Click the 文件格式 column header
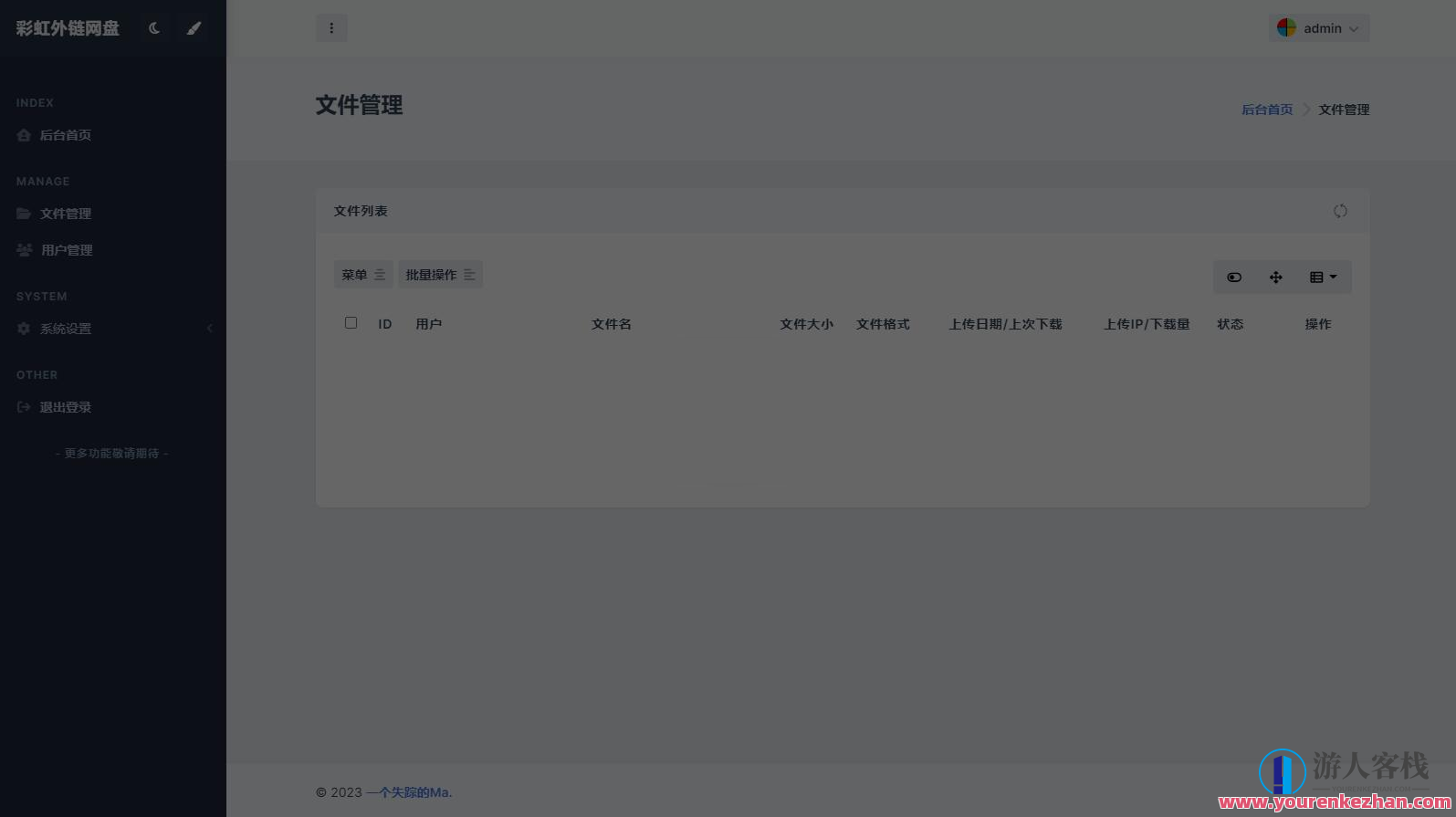The width and height of the screenshot is (1456, 817). 884,324
